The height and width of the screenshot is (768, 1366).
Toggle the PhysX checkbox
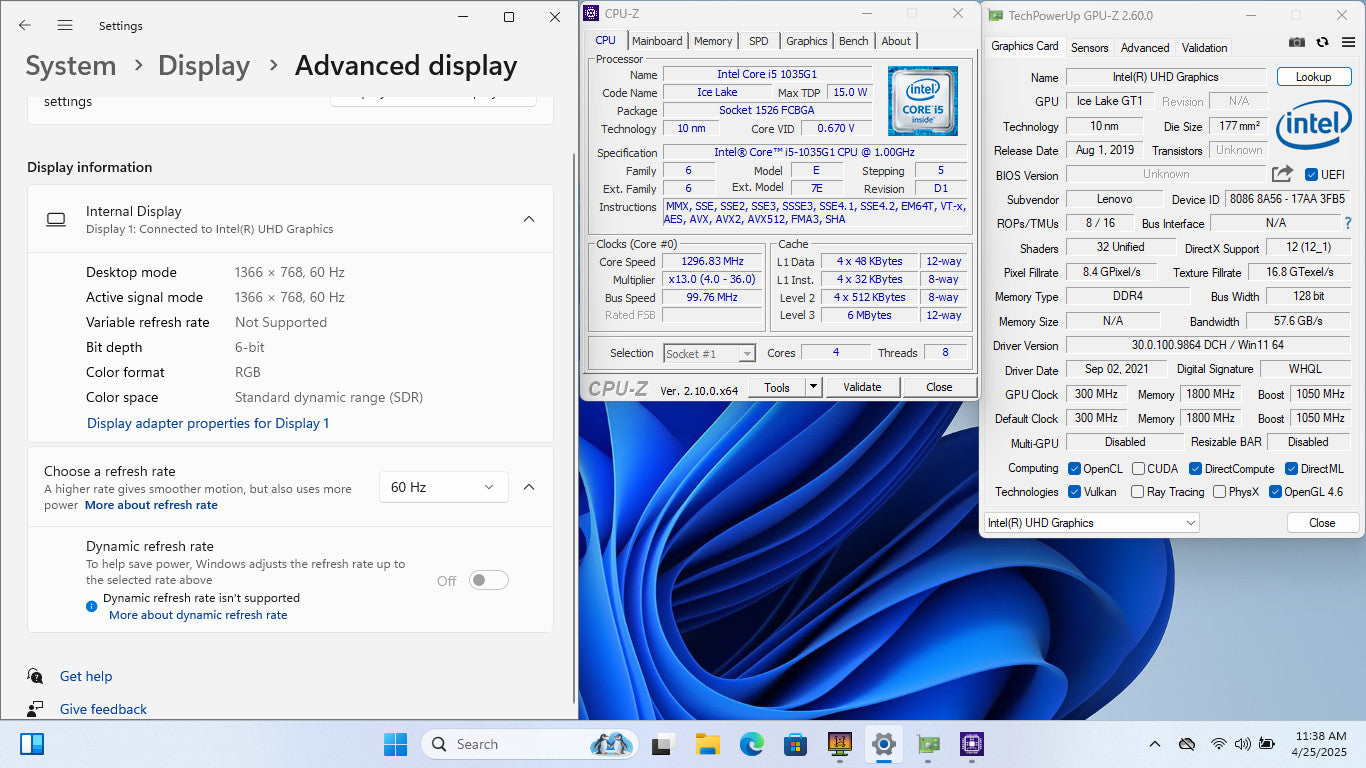1219,492
